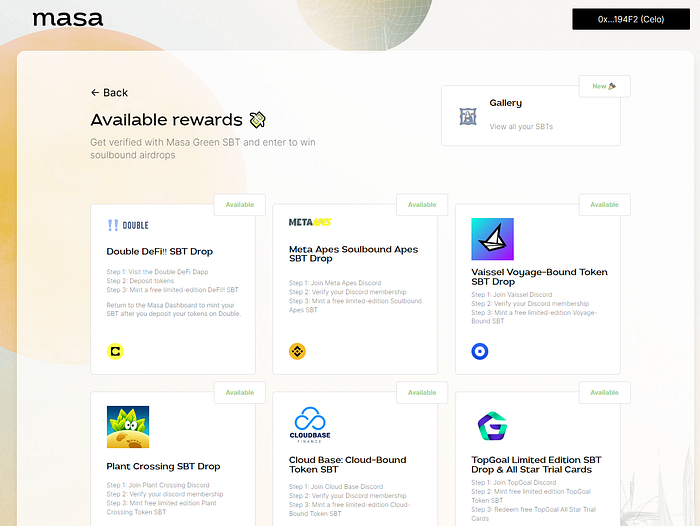Click the Back arrow icon
This screenshot has width=700, height=526.
95,92
